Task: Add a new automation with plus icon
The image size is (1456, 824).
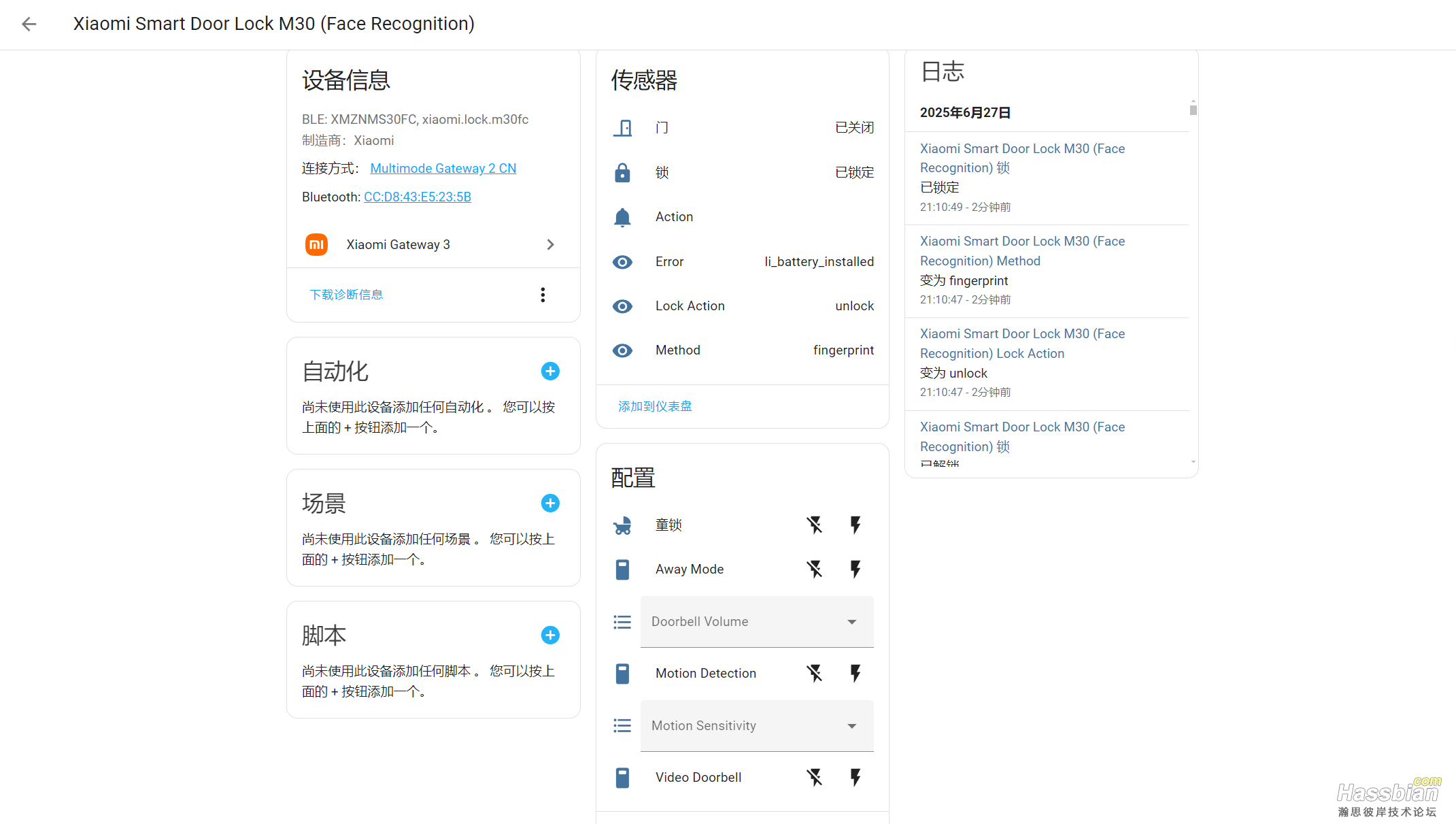Action: click(x=550, y=371)
